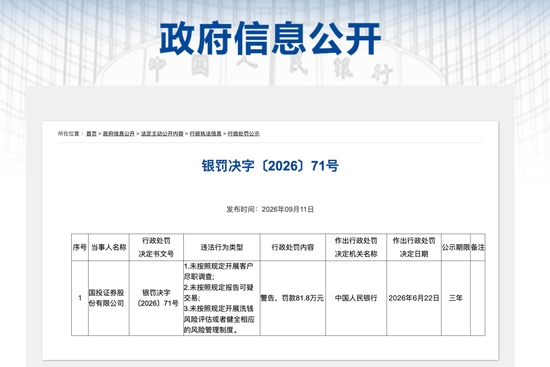Click the 银罚决字〔2026〕71号 page heading

tap(270, 166)
